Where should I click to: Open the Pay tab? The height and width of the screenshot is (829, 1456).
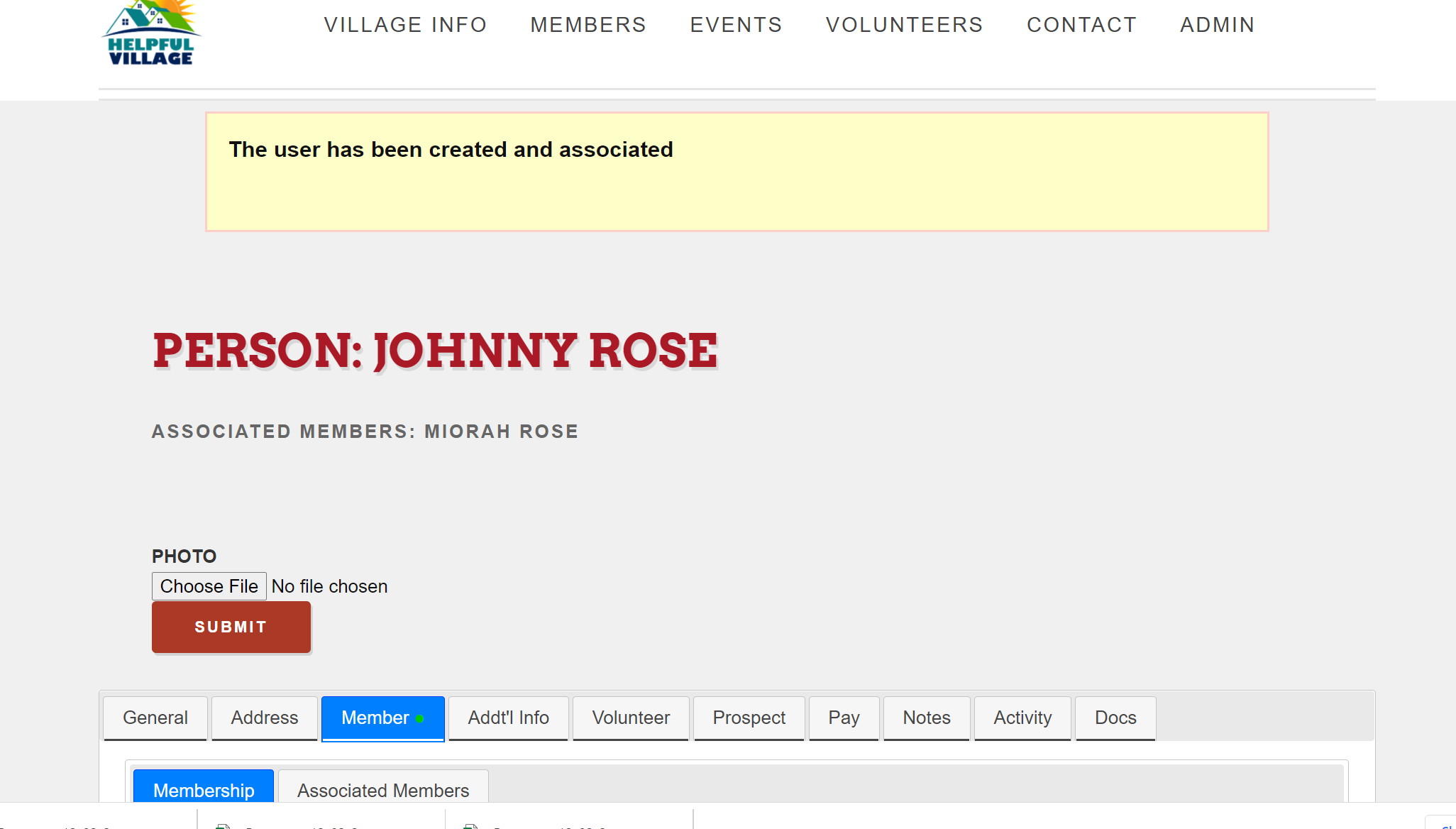844,718
